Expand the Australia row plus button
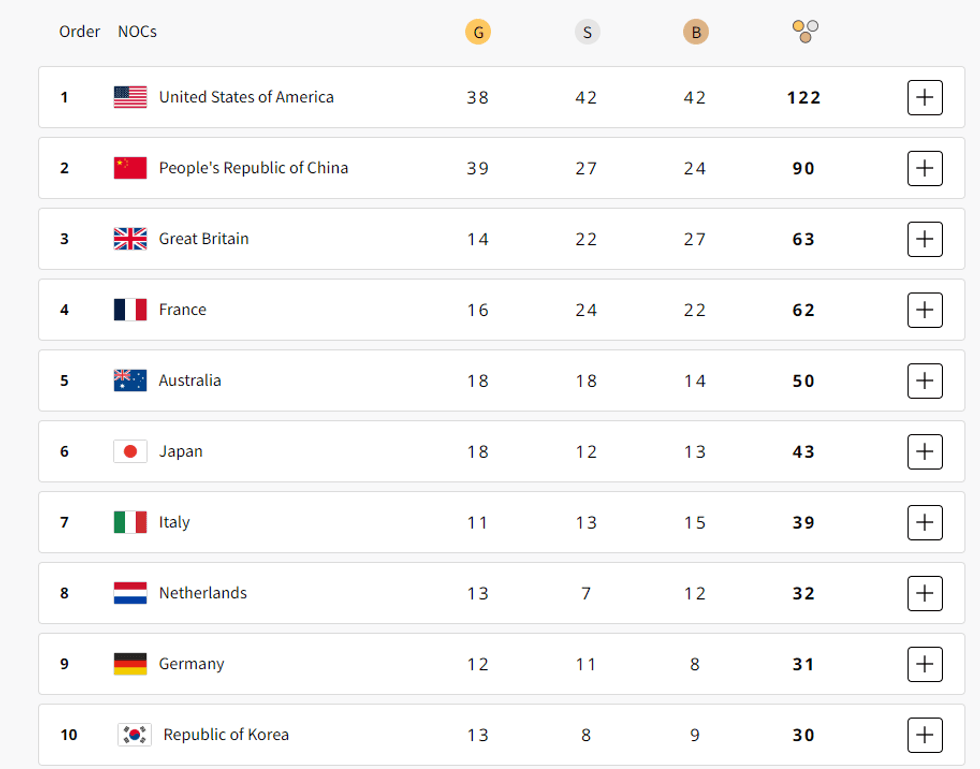Image resolution: width=980 pixels, height=769 pixels. (x=925, y=381)
